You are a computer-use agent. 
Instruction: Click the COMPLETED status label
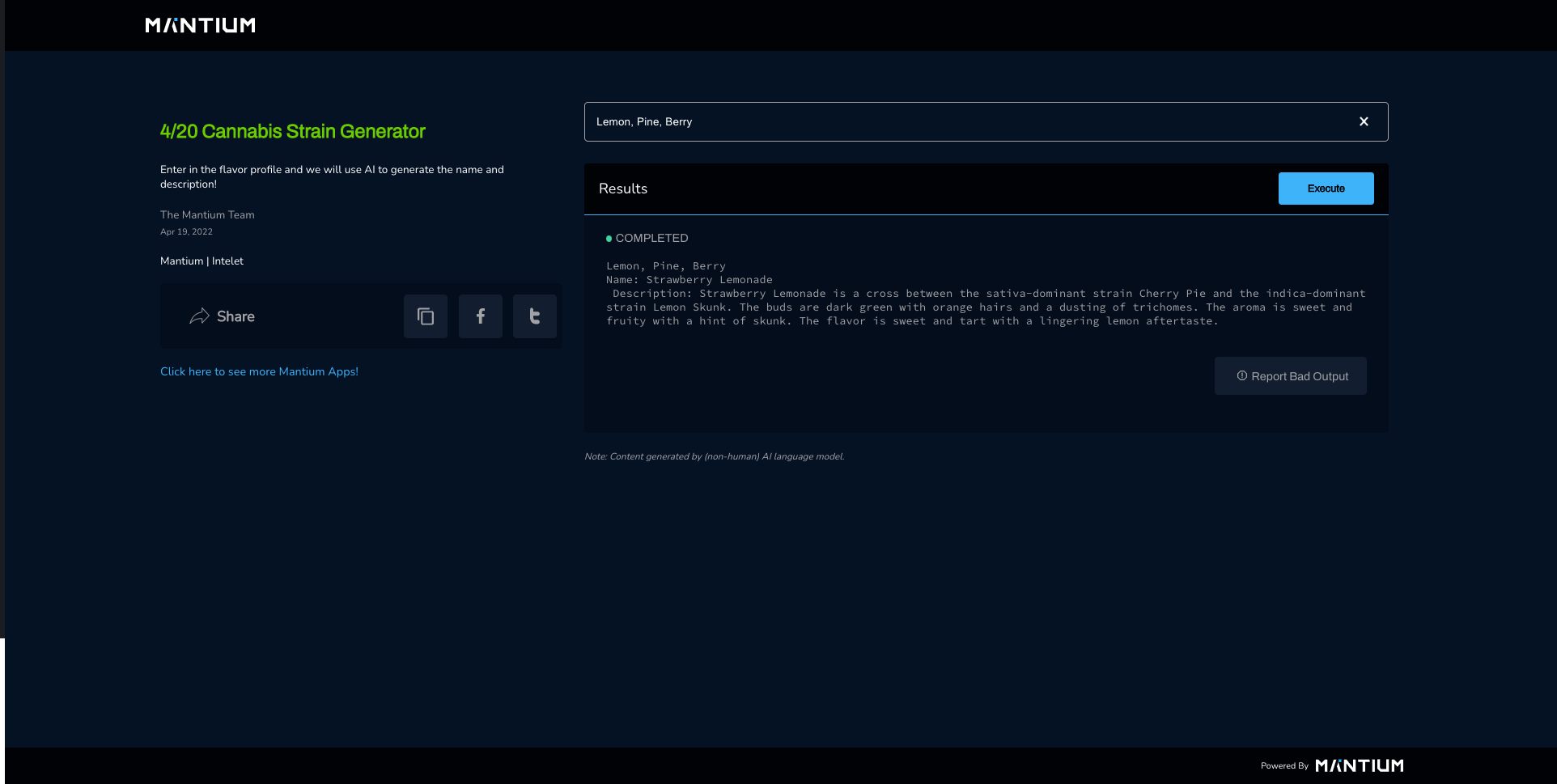pyautogui.click(x=651, y=238)
